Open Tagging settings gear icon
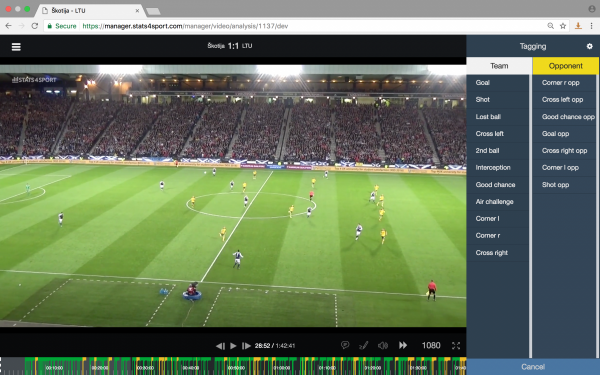The width and height of the screenshot is (600, 375). [589, 46]
